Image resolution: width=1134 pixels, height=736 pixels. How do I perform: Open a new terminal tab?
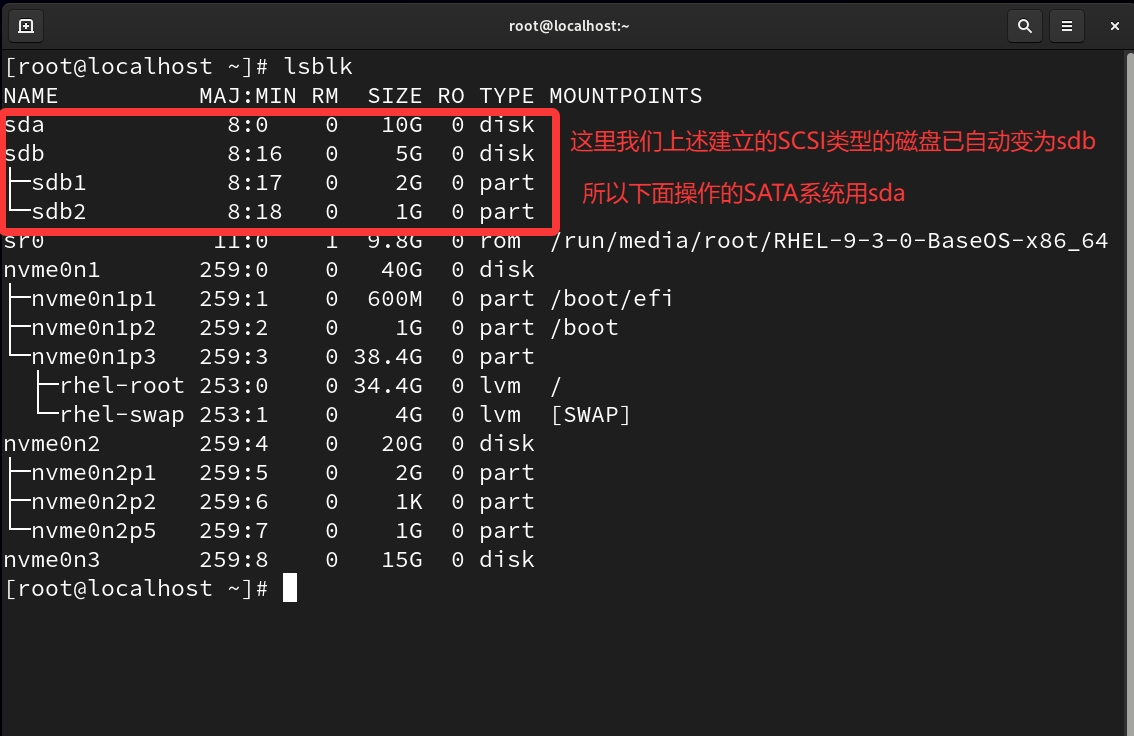coord(26,26)
